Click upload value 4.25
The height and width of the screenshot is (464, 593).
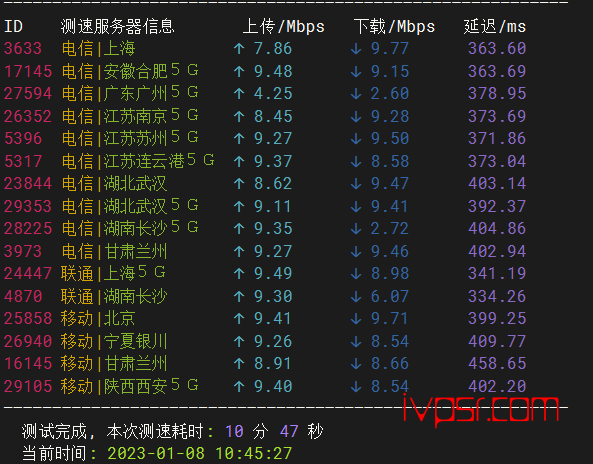tap(273, 93)
